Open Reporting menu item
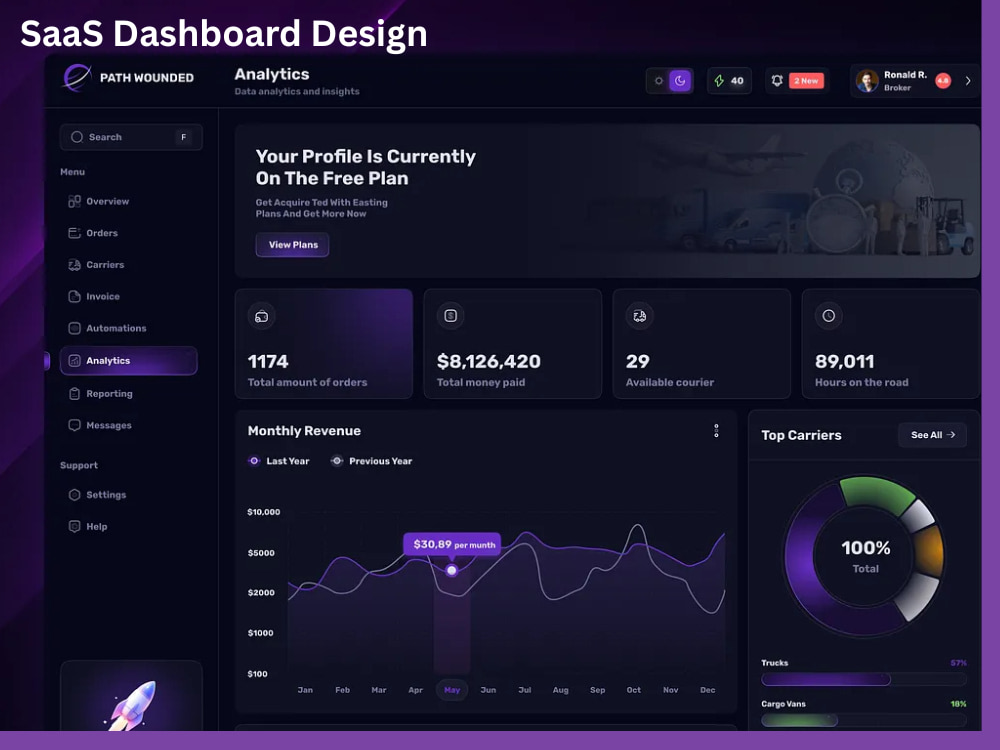 click(100, 393)
